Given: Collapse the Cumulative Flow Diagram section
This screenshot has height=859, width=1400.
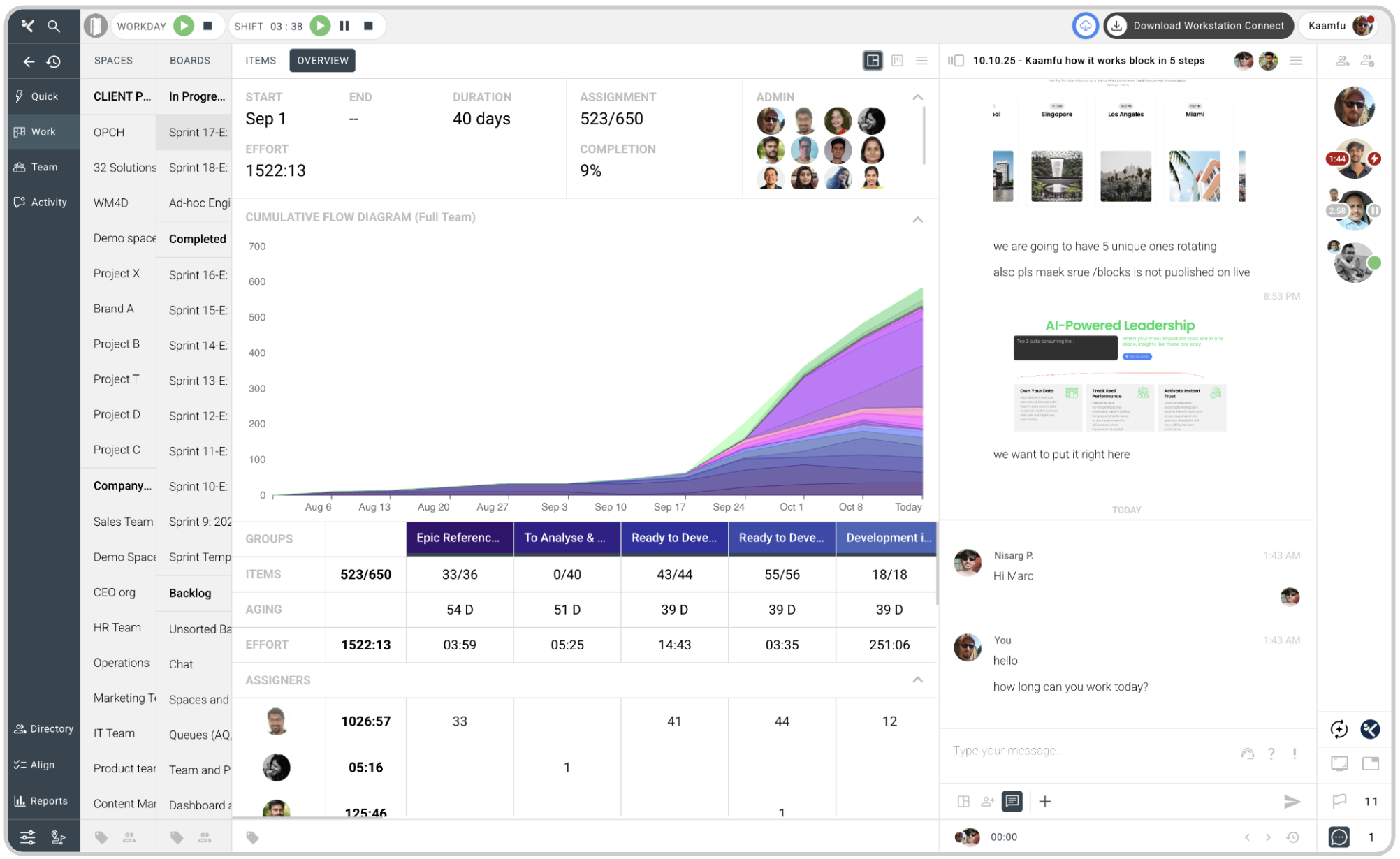Looking at the screenshot, I should click(x=917, y=219).
